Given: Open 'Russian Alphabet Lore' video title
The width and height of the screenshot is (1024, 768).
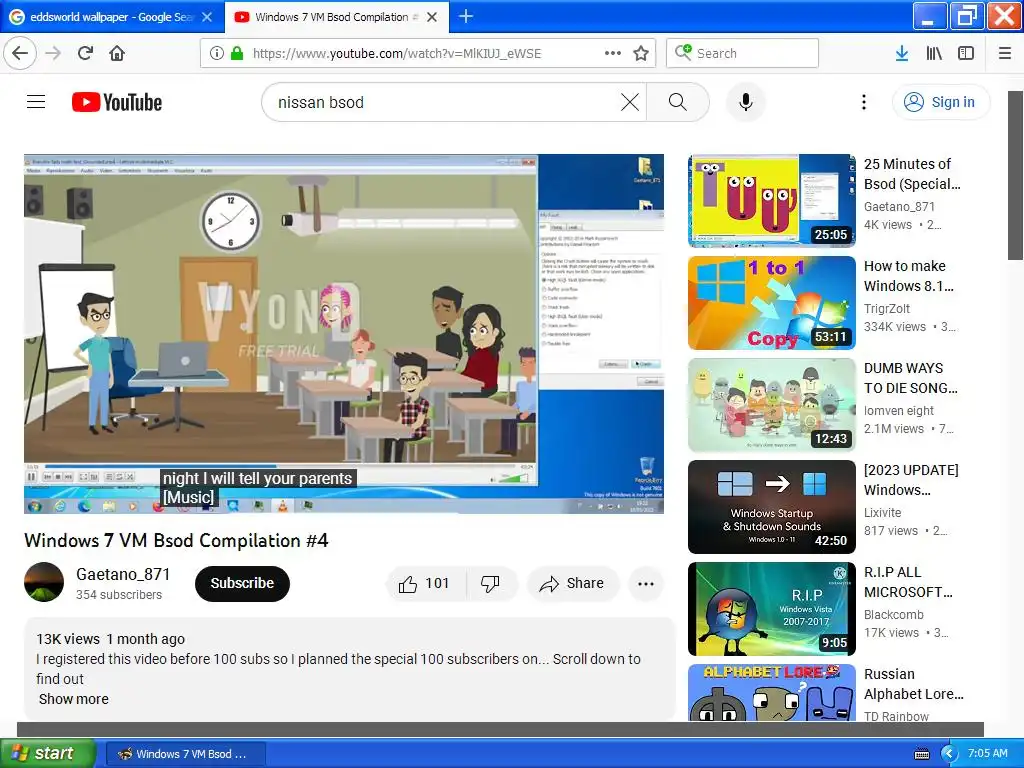Looking at the screenshot, I should [x=914, y=684].
